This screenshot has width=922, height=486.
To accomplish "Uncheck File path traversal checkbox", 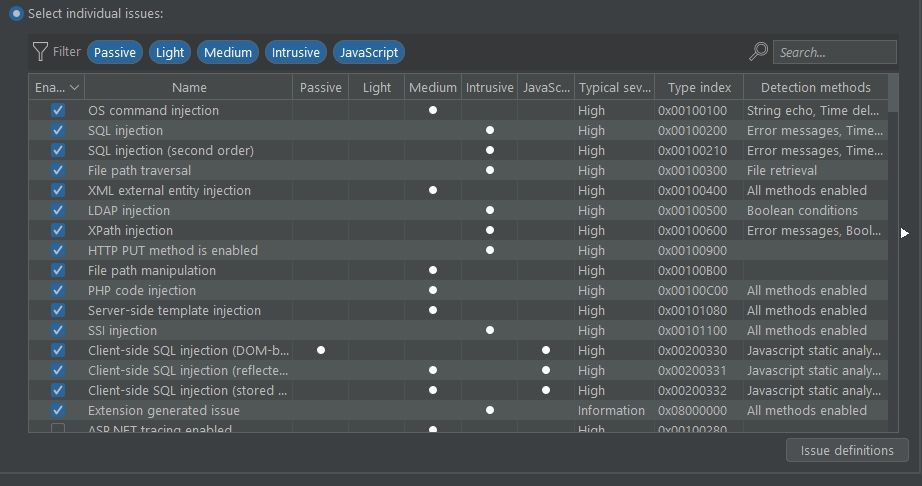I will point(58,170).
